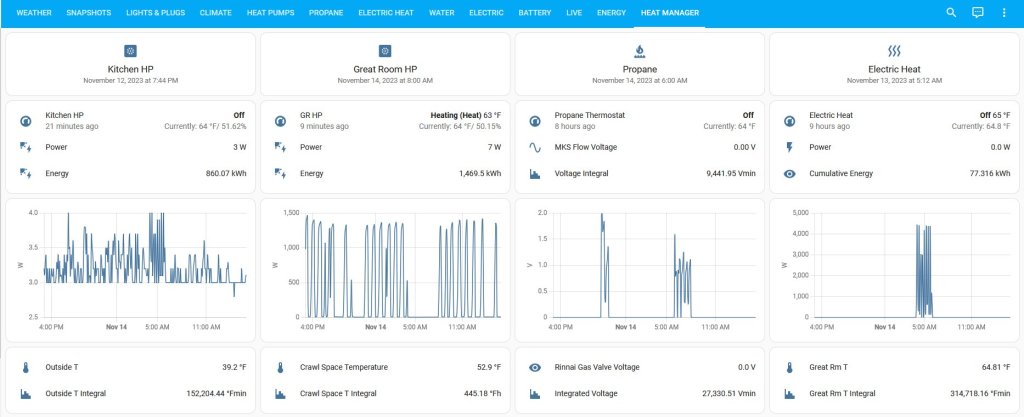Click the Outside T thermometer icon
This screenshot has width=1024, height=417.
[25, 367]
